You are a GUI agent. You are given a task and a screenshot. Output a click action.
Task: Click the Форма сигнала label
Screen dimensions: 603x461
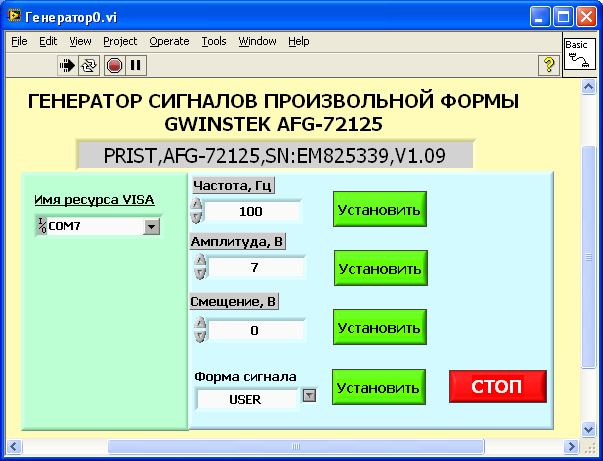pos(245,376)
